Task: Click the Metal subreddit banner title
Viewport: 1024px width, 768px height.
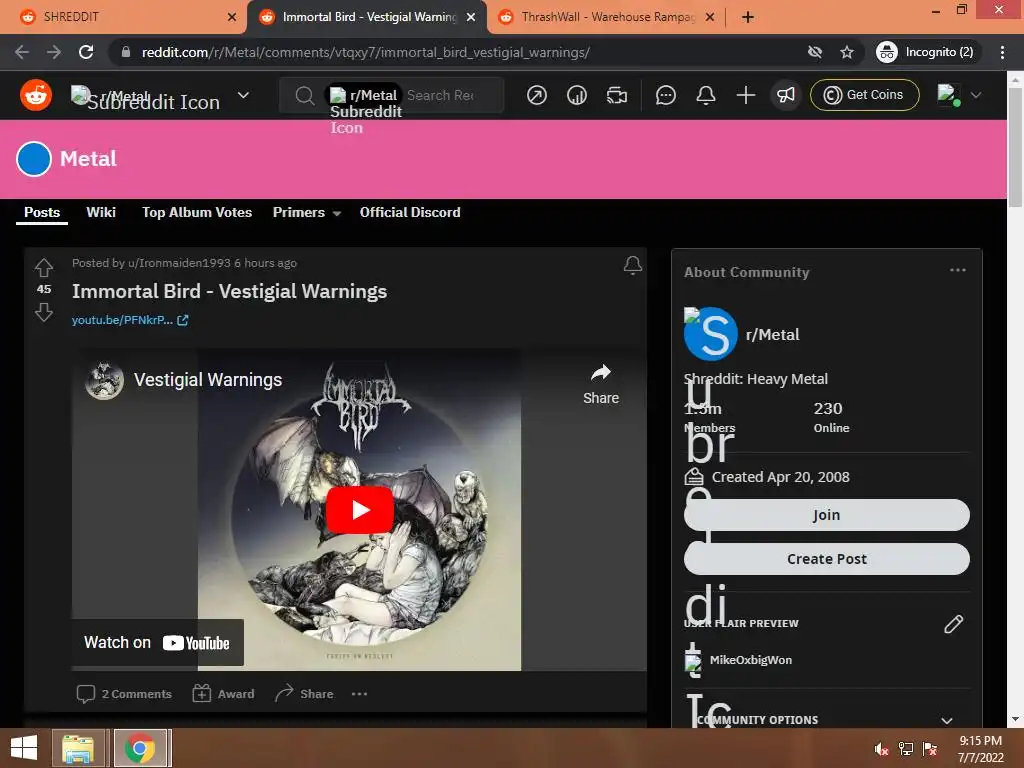Action: [88, 159]
